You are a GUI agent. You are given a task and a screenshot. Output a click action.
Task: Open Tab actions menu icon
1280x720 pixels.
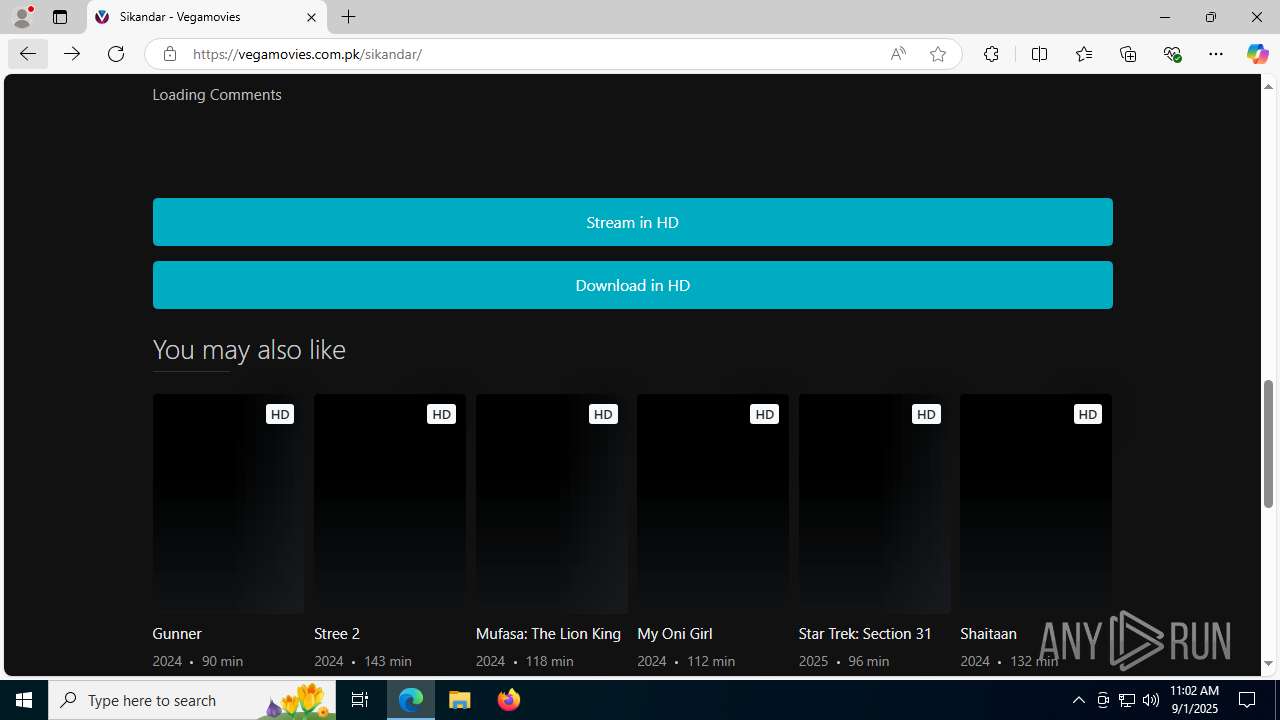(60, 17)
